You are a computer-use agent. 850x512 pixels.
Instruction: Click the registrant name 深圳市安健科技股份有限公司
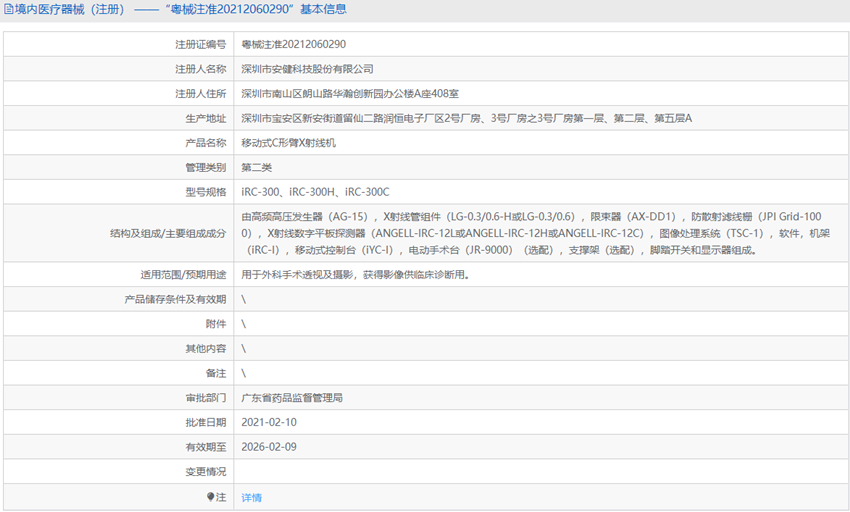pos(307,69)
